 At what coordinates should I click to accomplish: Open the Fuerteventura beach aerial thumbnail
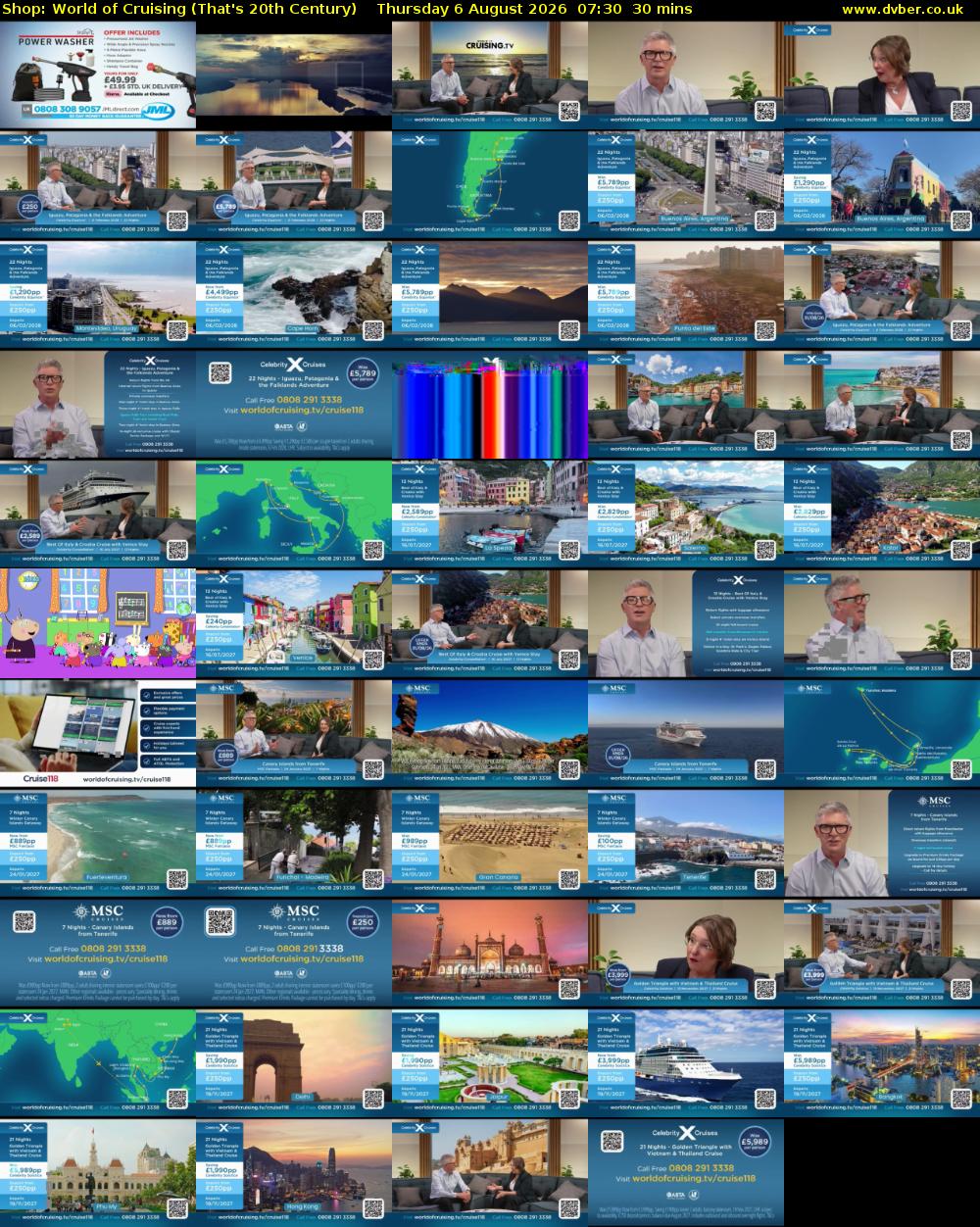(x=98, y=844)
